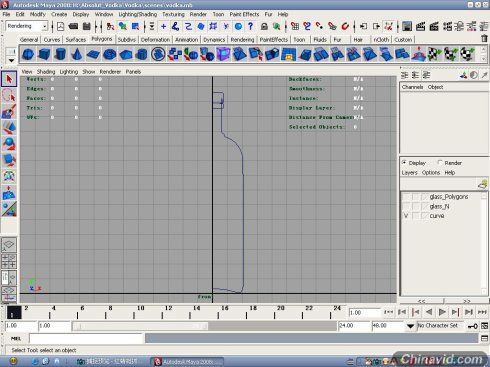Select the Lasso tool in toolbox

pyautogui.click(x=9, y=95)
